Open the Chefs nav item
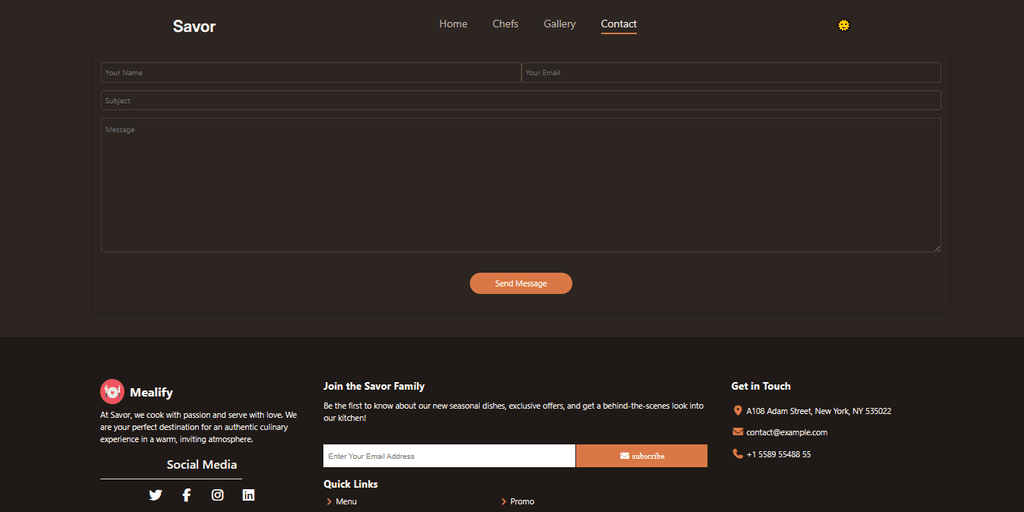The image size is (1024, 512). coord(505,24)
